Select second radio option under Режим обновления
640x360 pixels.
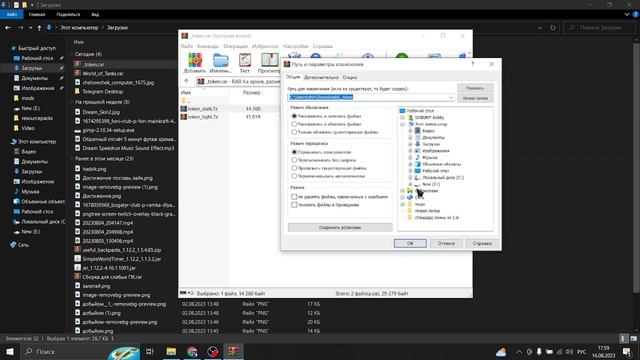tap(294, 124)
